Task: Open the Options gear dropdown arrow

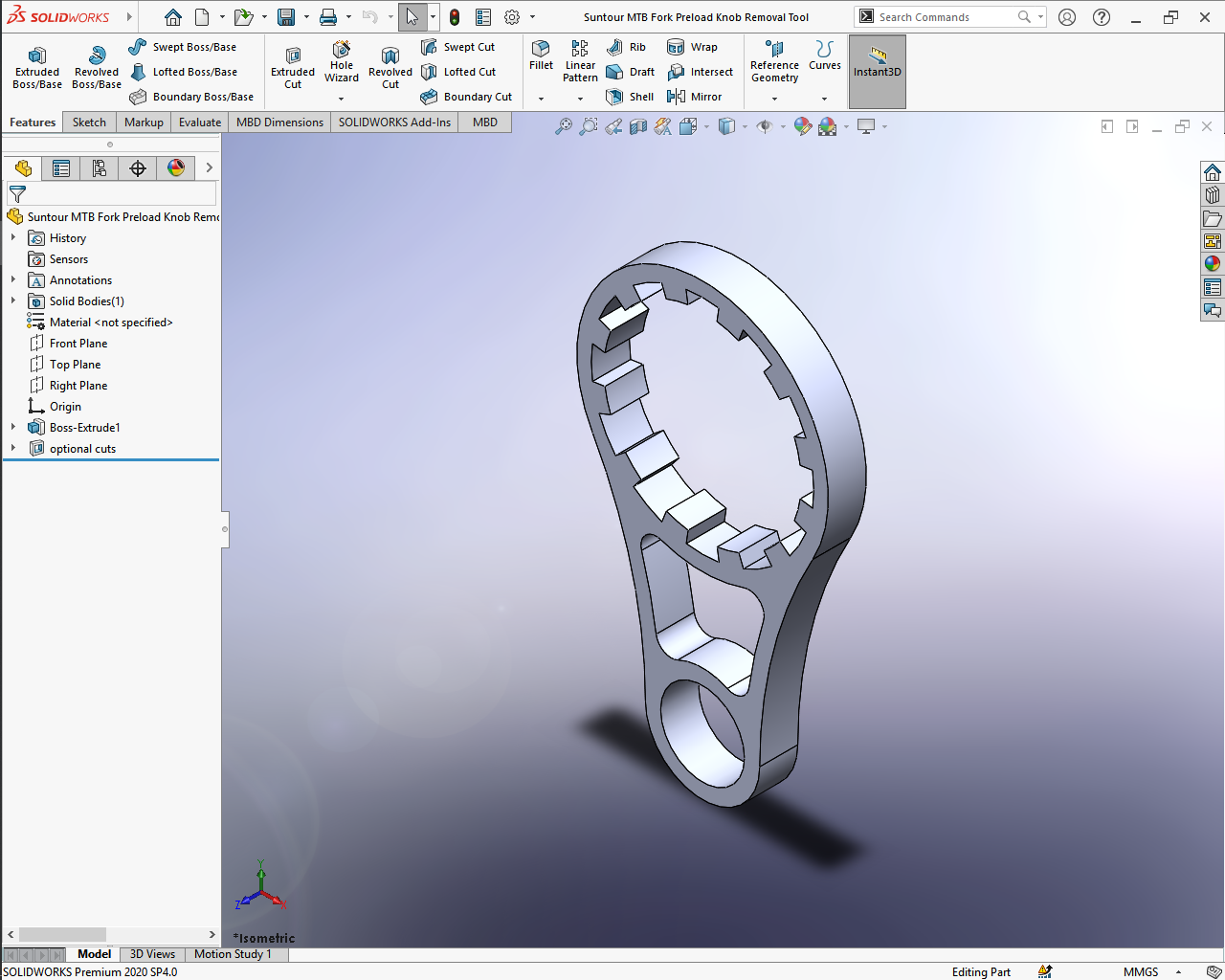Action: (532, 17)
